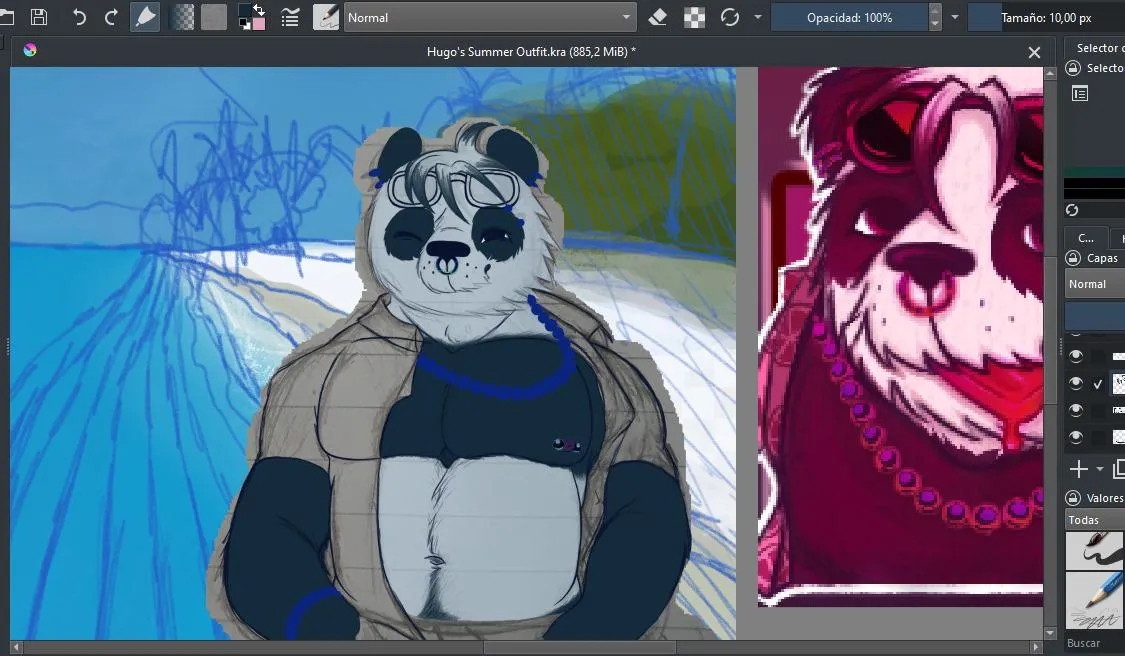Open the Normal blending mode dropdown in toolbar
Screen dimensions: 1125x656
coord(490,17)
